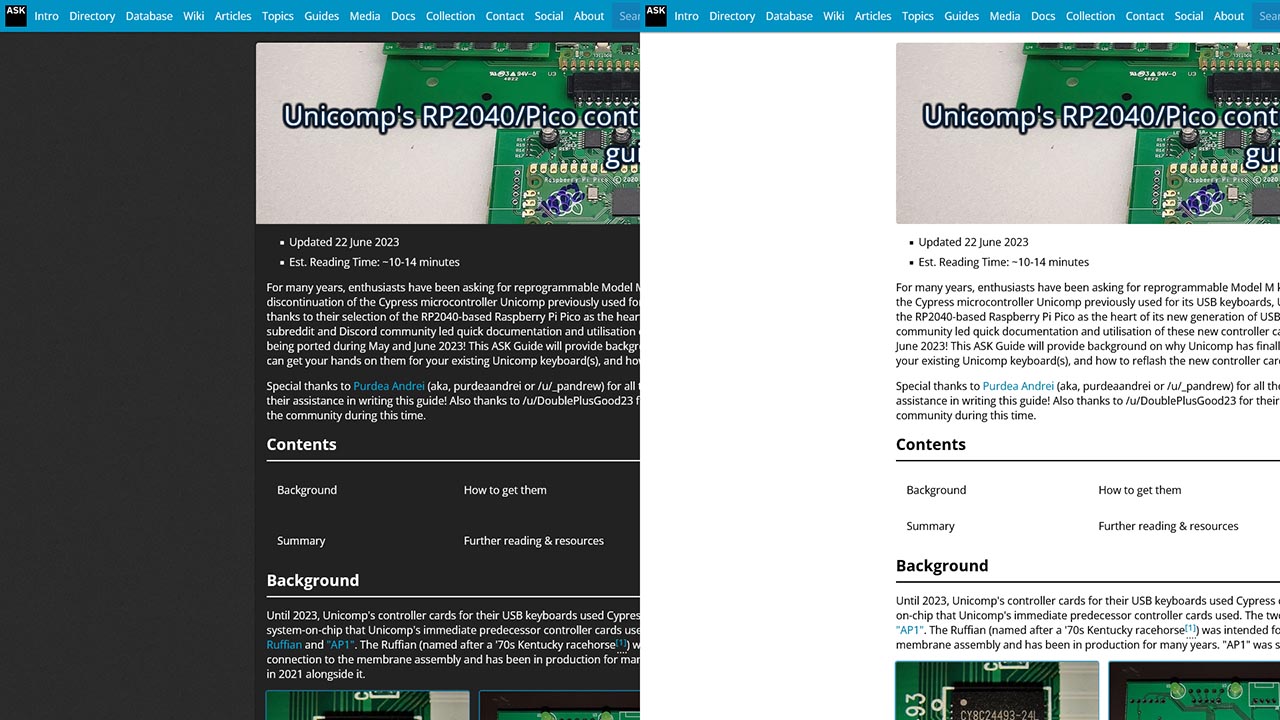
Task: Open Intro in the light-theme navigation bar
Action: coord(686,16)
